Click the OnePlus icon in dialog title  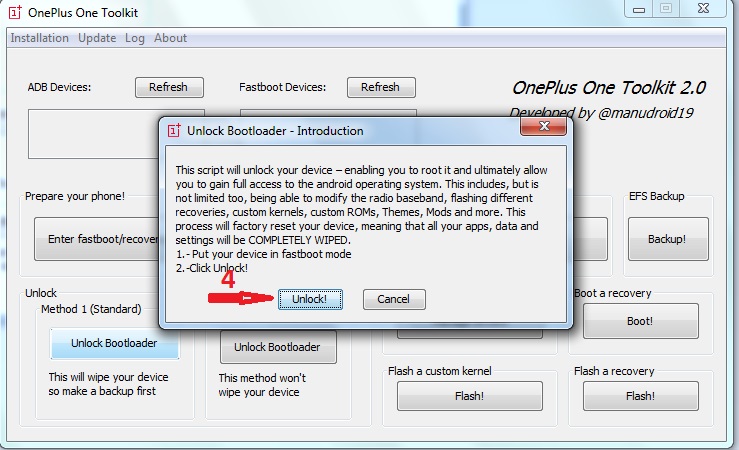pos(174,130)
